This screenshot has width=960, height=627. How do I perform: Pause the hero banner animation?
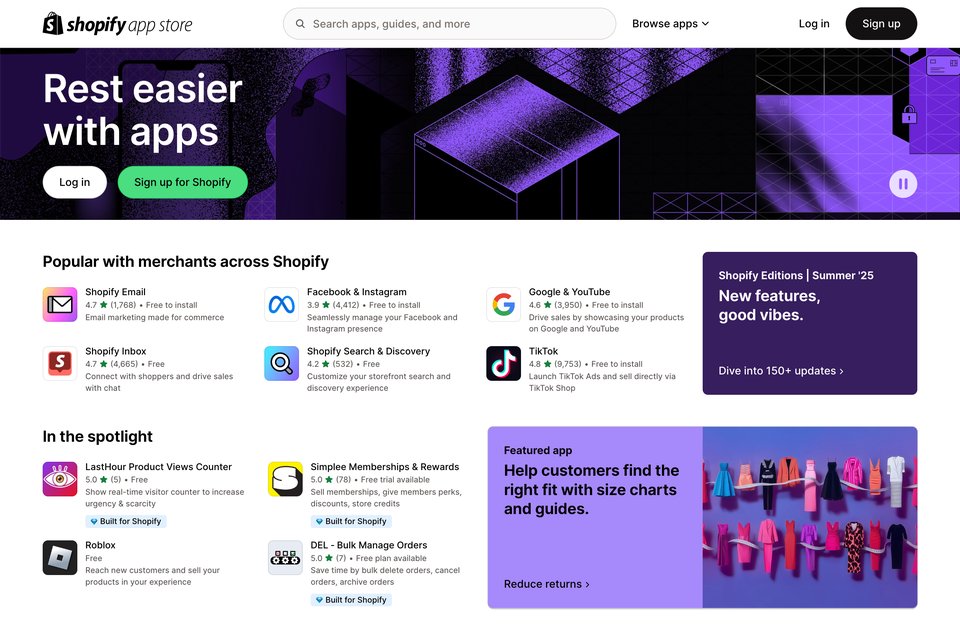903,184
